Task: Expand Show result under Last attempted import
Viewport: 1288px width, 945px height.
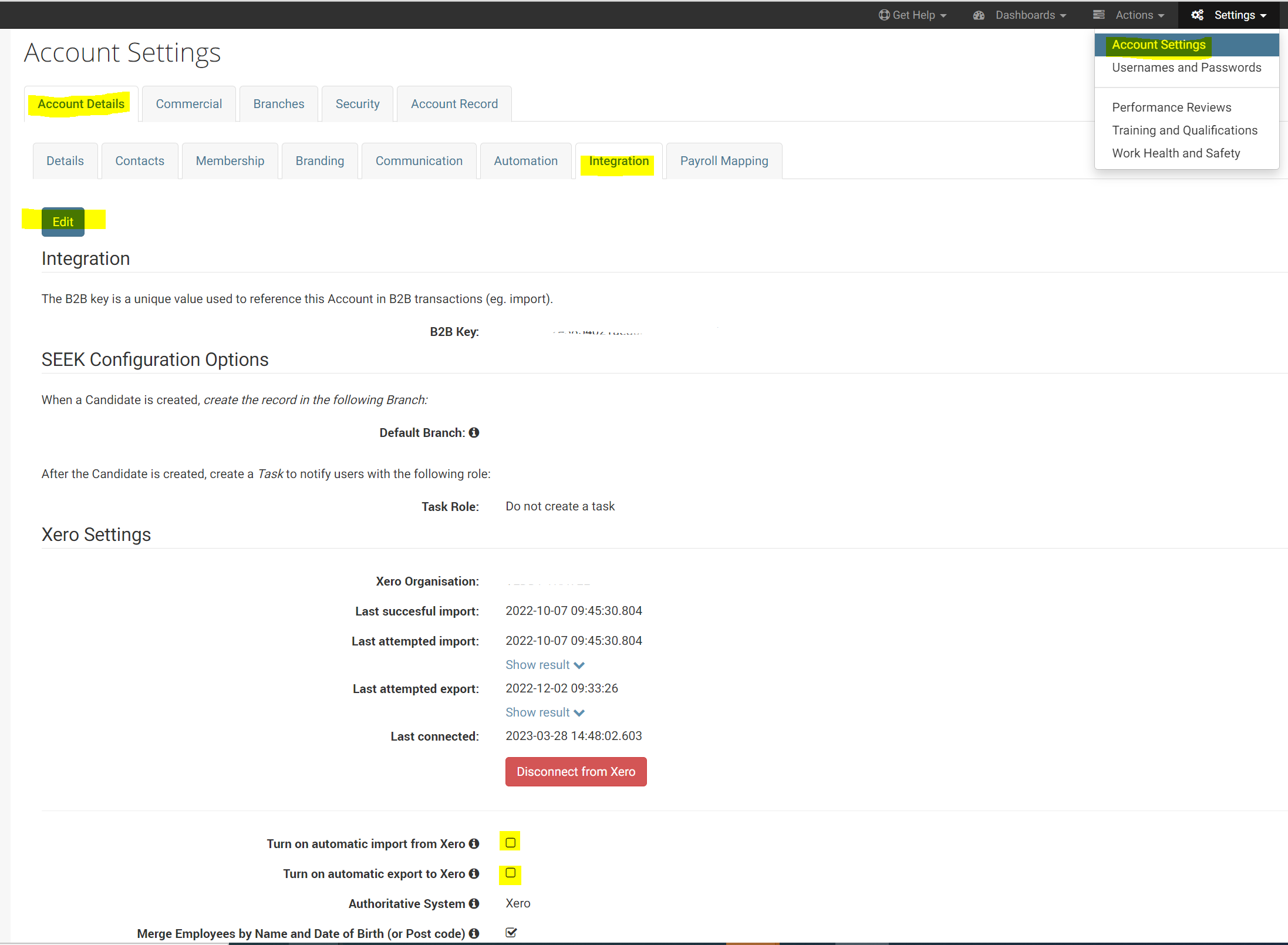Action: pyautogui.click(x=544, y=665)
